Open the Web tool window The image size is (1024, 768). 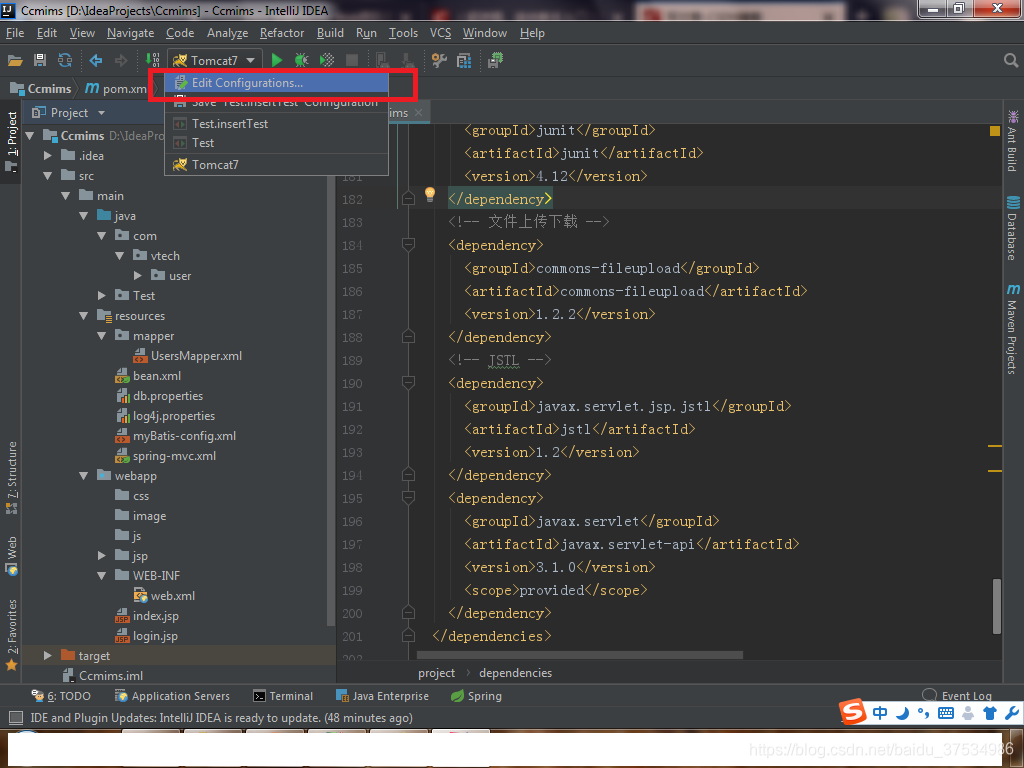[x=11, y=556]
